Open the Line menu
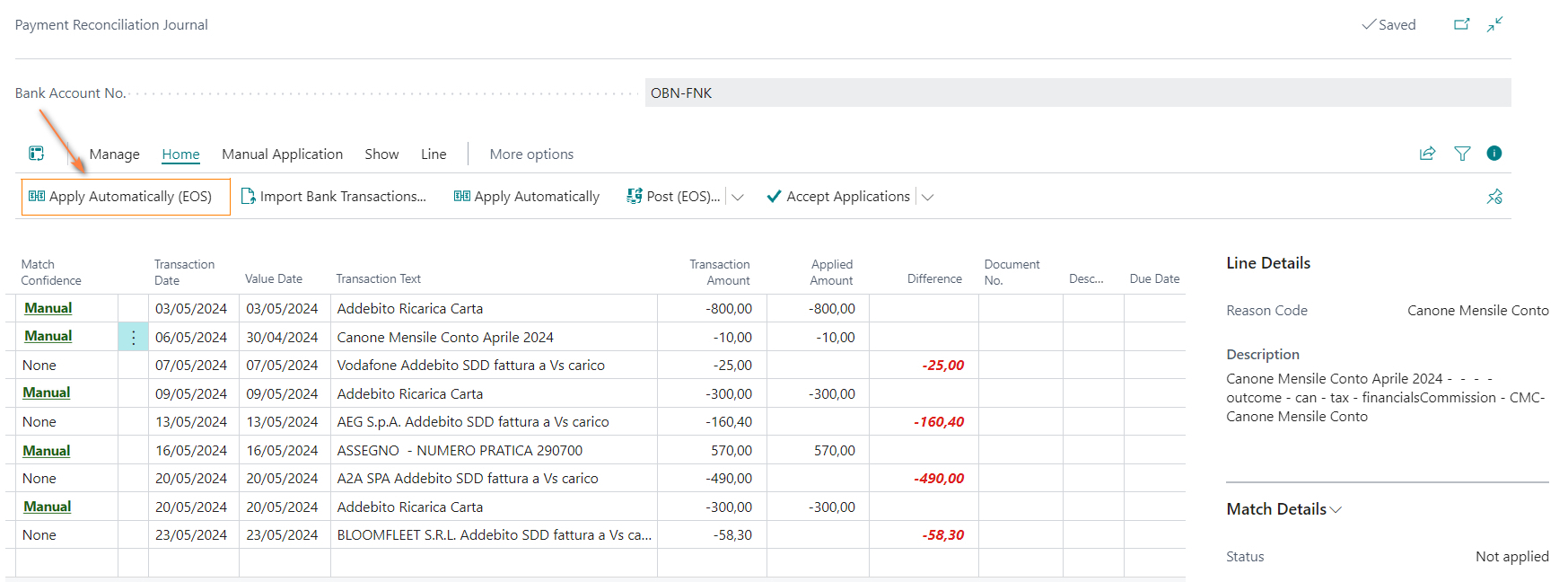This screenshot has height=582, width=1568. pos(434,154)
